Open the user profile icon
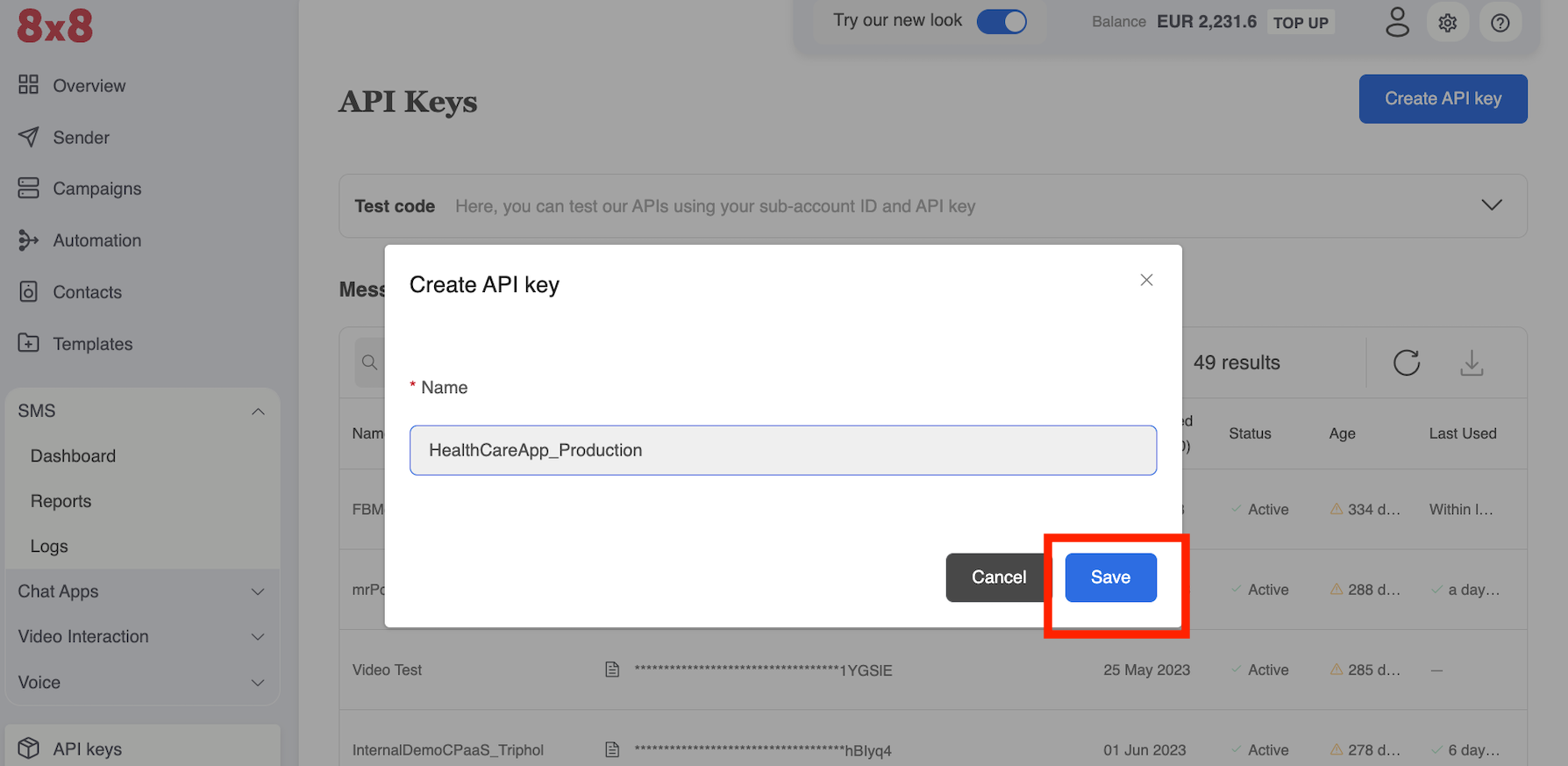 coord(1397,23)
